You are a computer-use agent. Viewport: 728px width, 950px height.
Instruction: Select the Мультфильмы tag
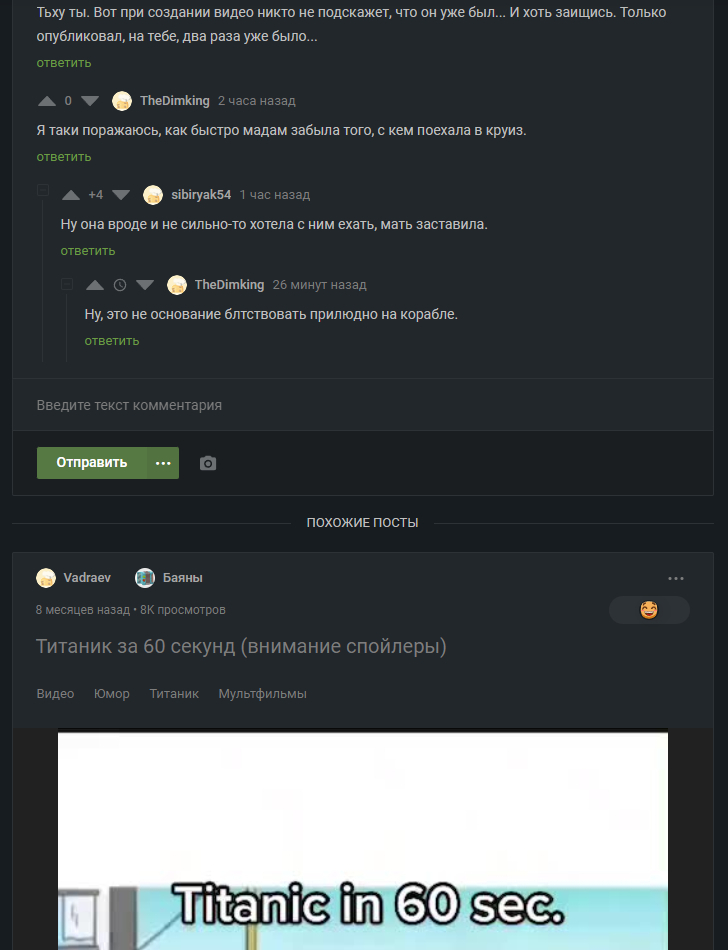click(x=262, y=694)
